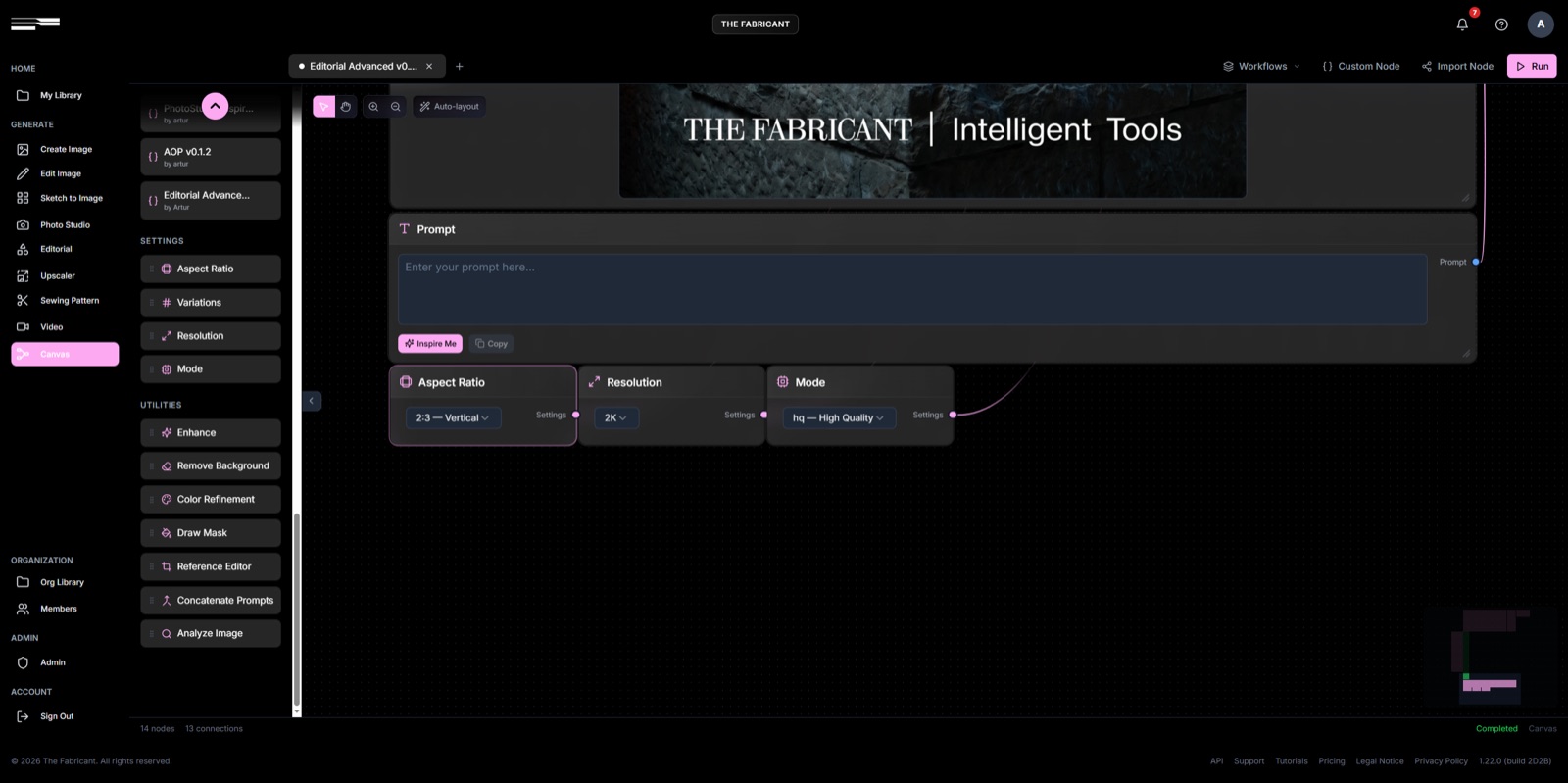Open Org Library
Image resolution: width=1568 pixels, height=783 pixels.
(62, 582)
